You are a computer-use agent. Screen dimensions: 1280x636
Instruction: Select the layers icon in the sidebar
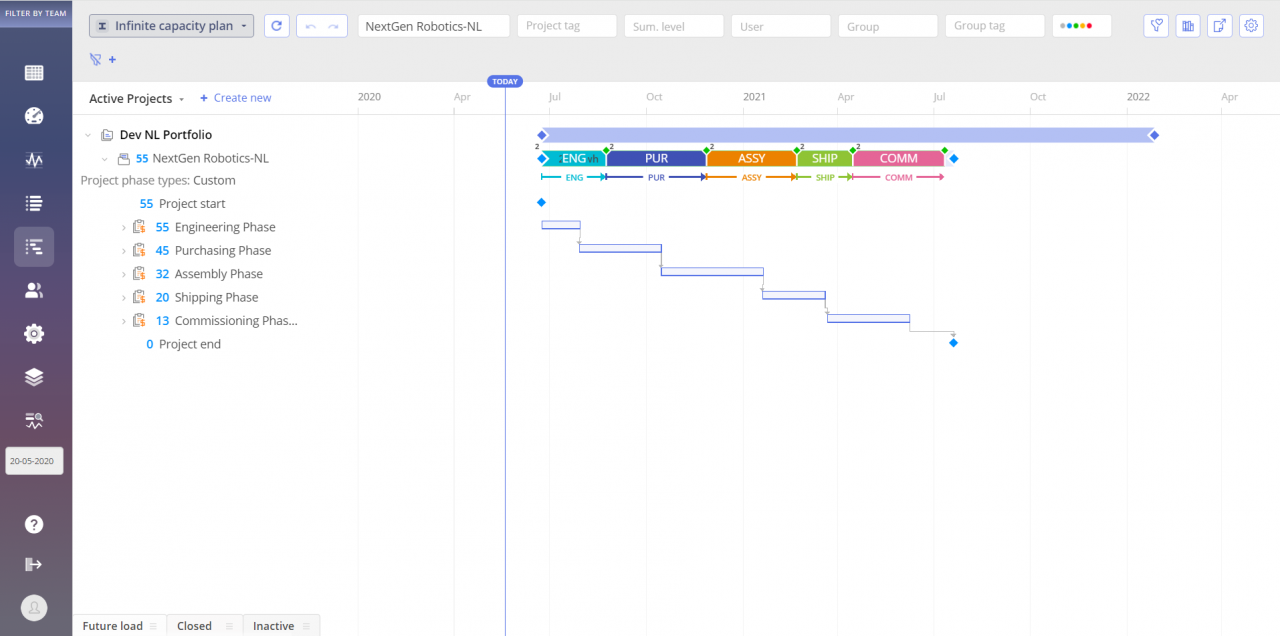point(34,377)
